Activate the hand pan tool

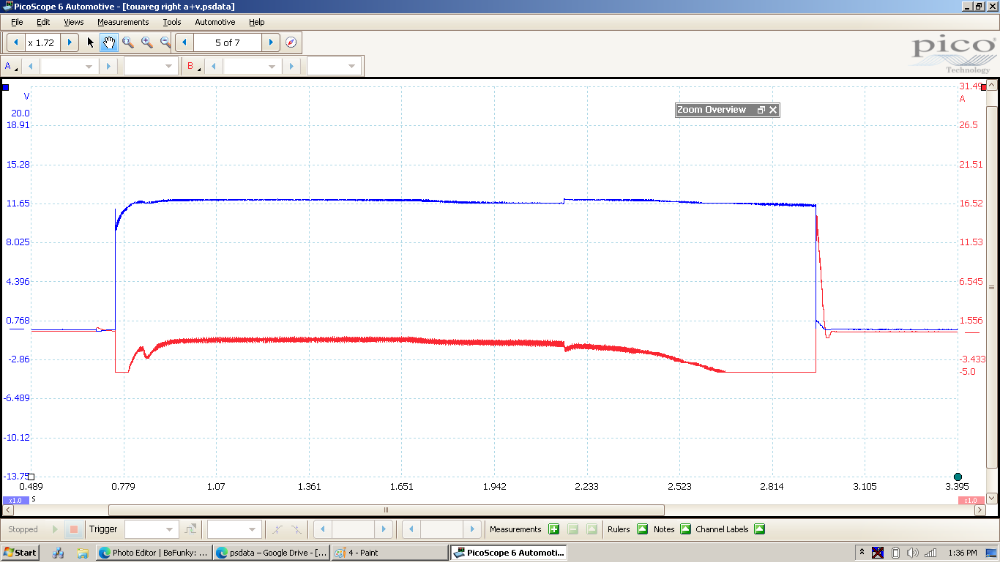click(x=109, y=43)
